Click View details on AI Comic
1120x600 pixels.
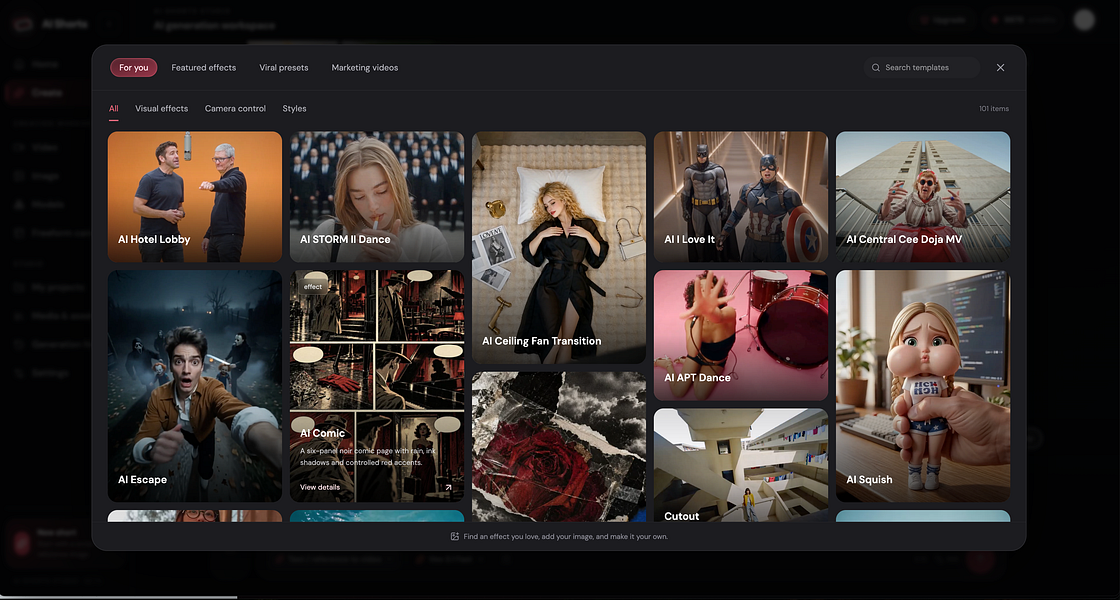[320, 487]
